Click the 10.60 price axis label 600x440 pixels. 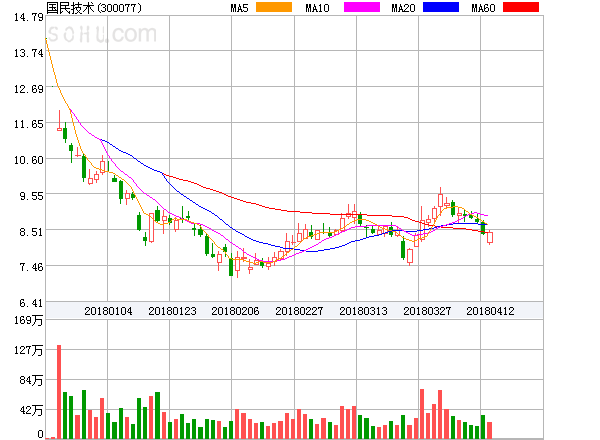29,160
